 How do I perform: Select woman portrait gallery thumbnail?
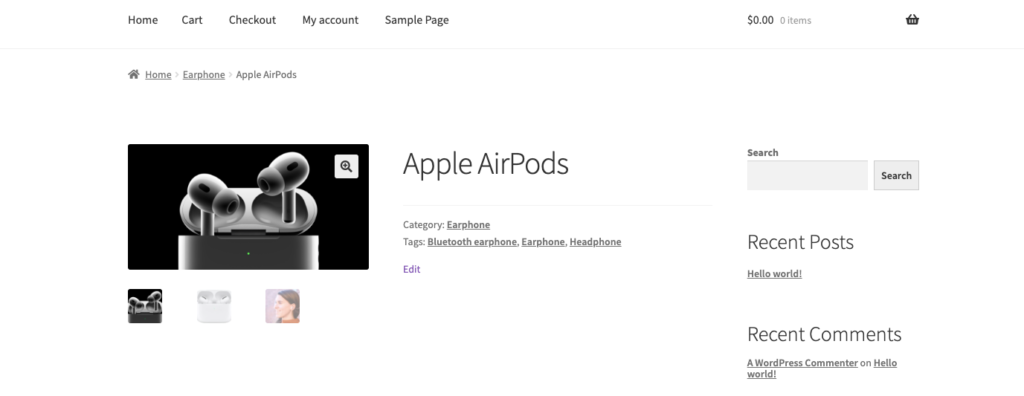tap(282, 306)
